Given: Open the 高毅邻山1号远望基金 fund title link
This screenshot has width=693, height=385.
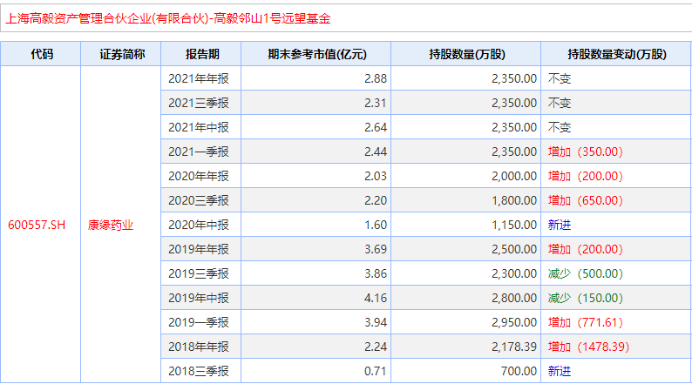Looking at the screenshot, I should [168, 19].
